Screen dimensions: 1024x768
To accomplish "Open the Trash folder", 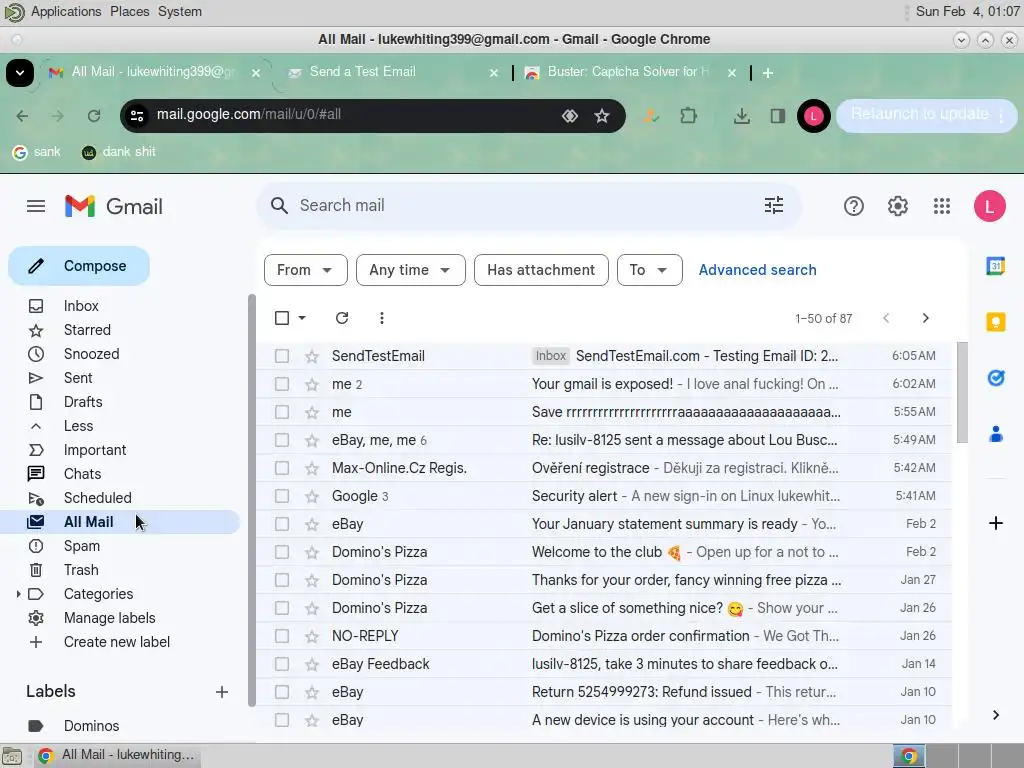I will tap(81, 570).
